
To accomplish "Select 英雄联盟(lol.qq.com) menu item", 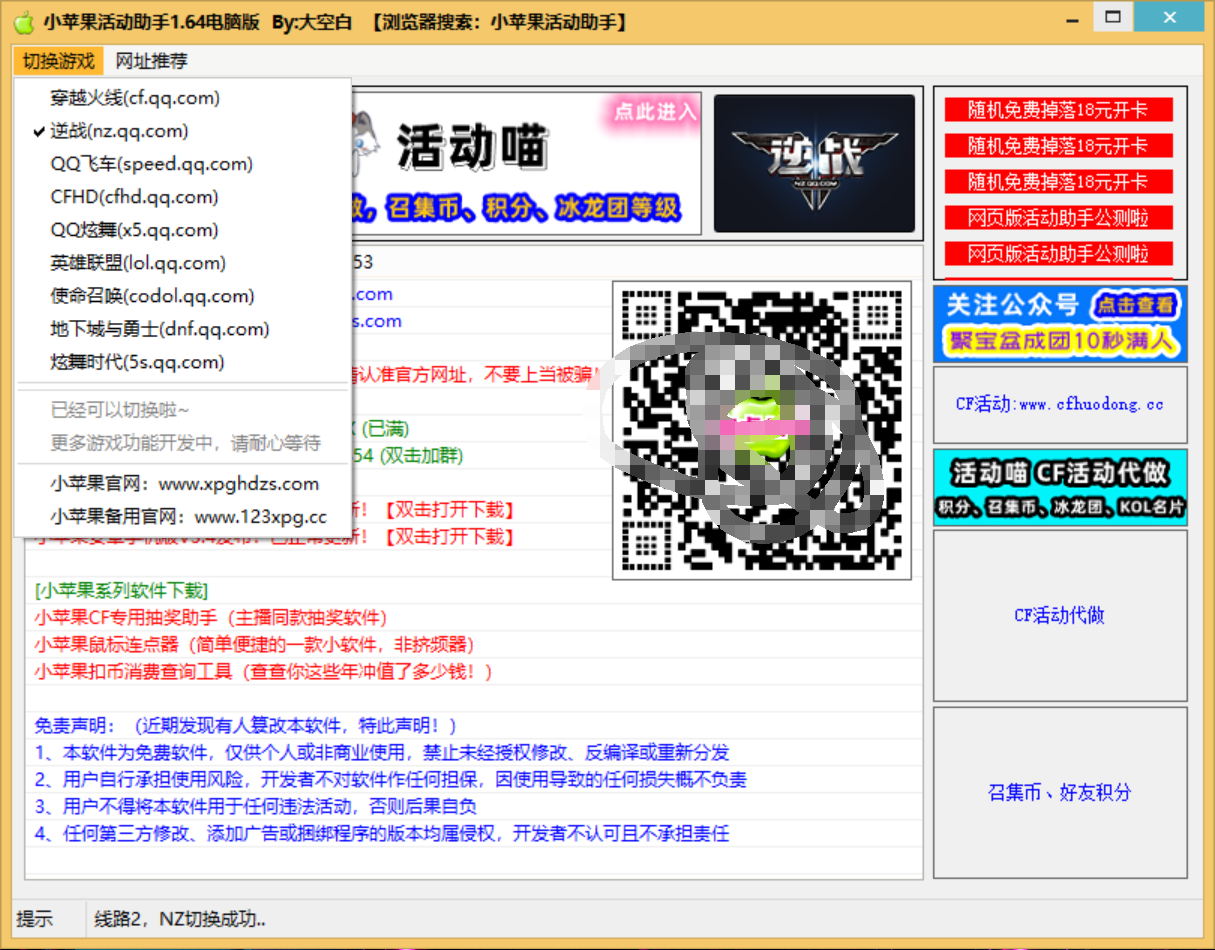I will pyautogui.click(x=184, y=263).
